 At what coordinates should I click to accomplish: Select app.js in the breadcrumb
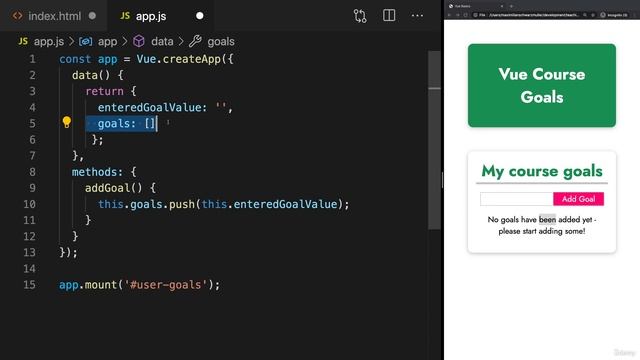click(49, 42)
